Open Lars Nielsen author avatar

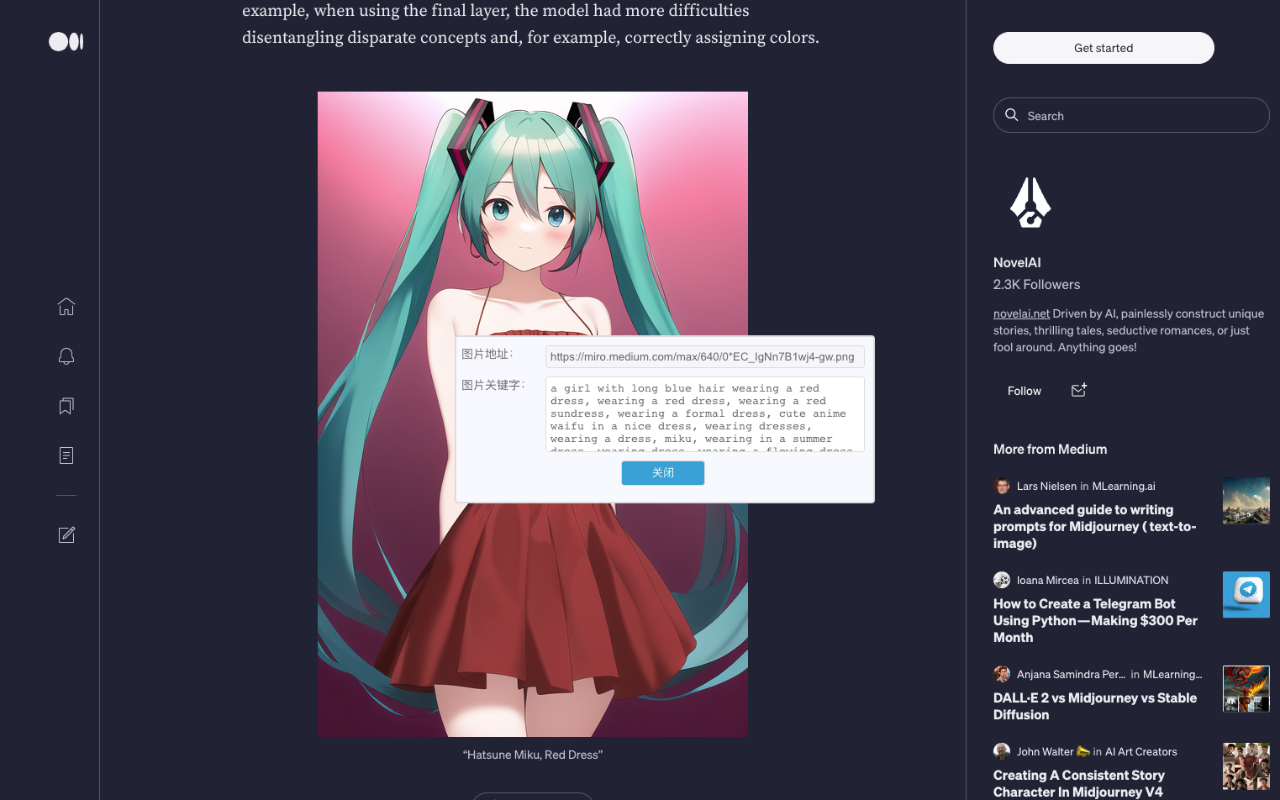tap(1002, 486)
